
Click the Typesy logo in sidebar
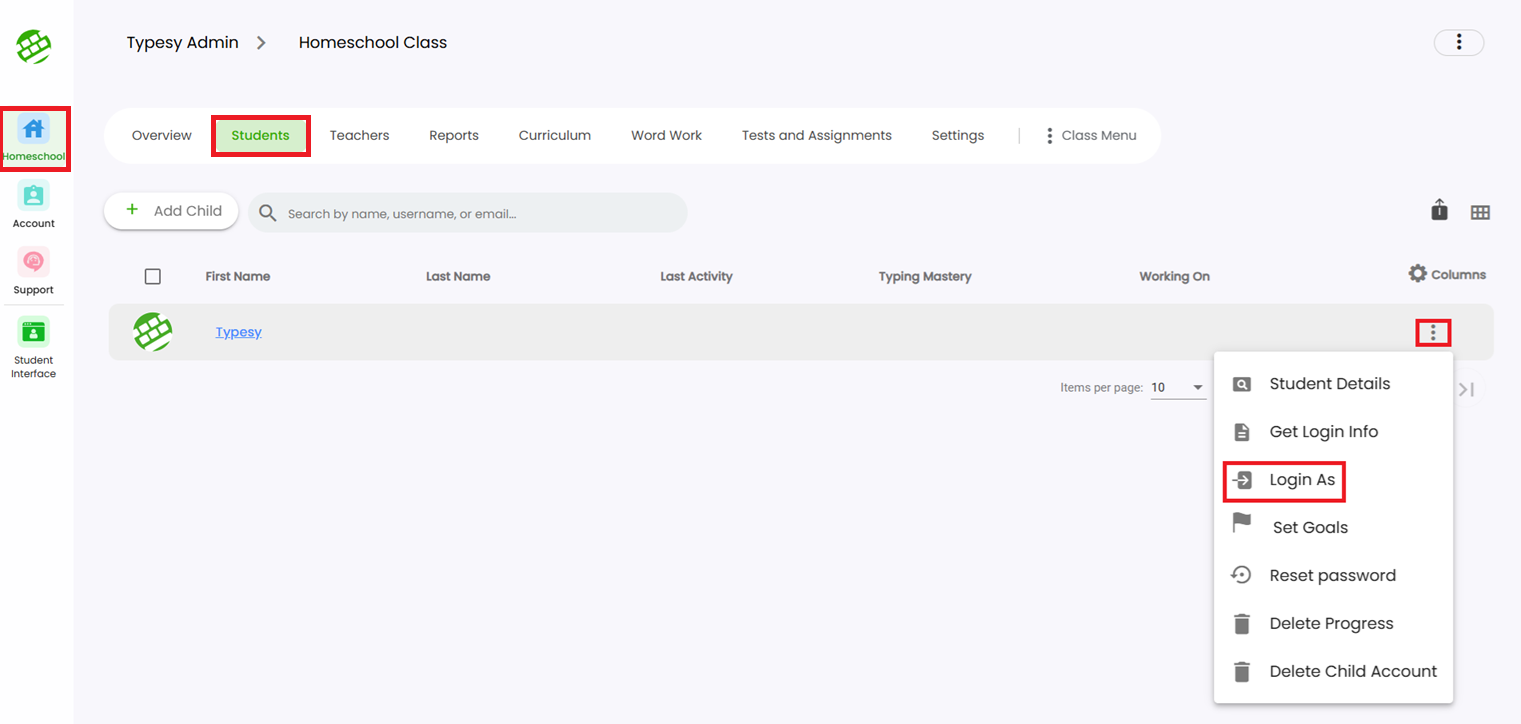point(34,46)
